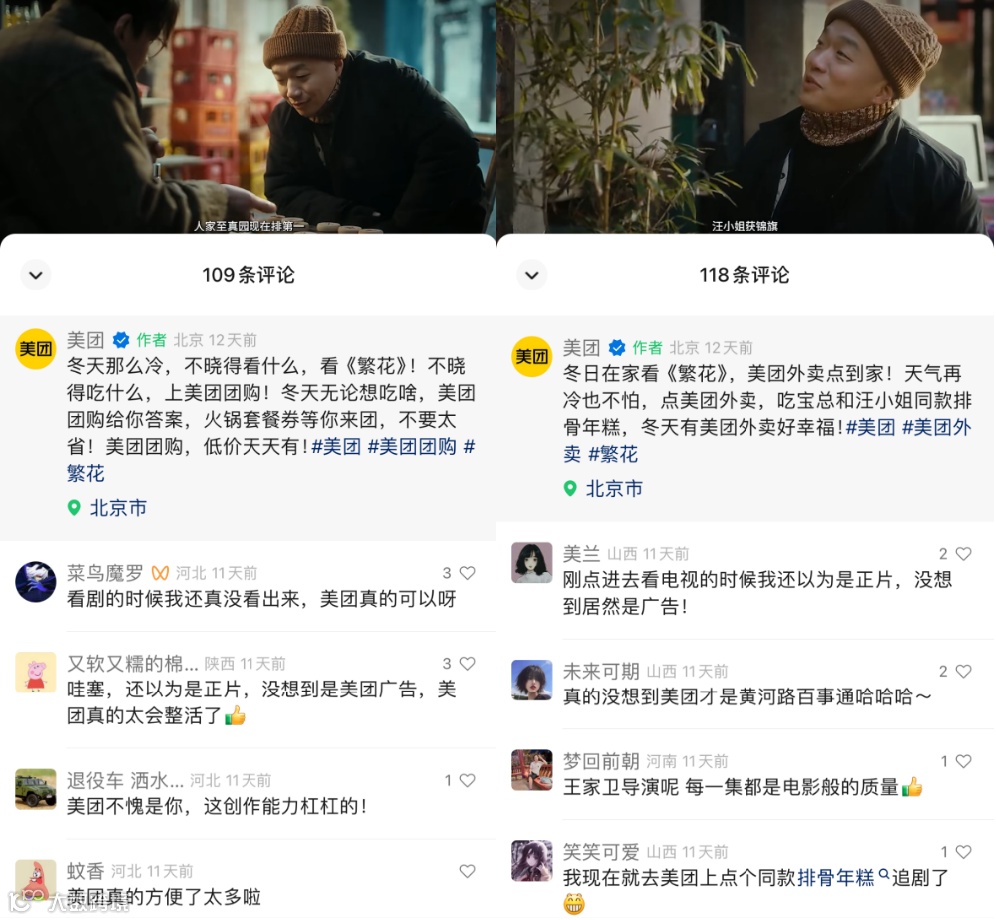
Task: Tap heart on 美兰's comment
Action: coord(964,554)
